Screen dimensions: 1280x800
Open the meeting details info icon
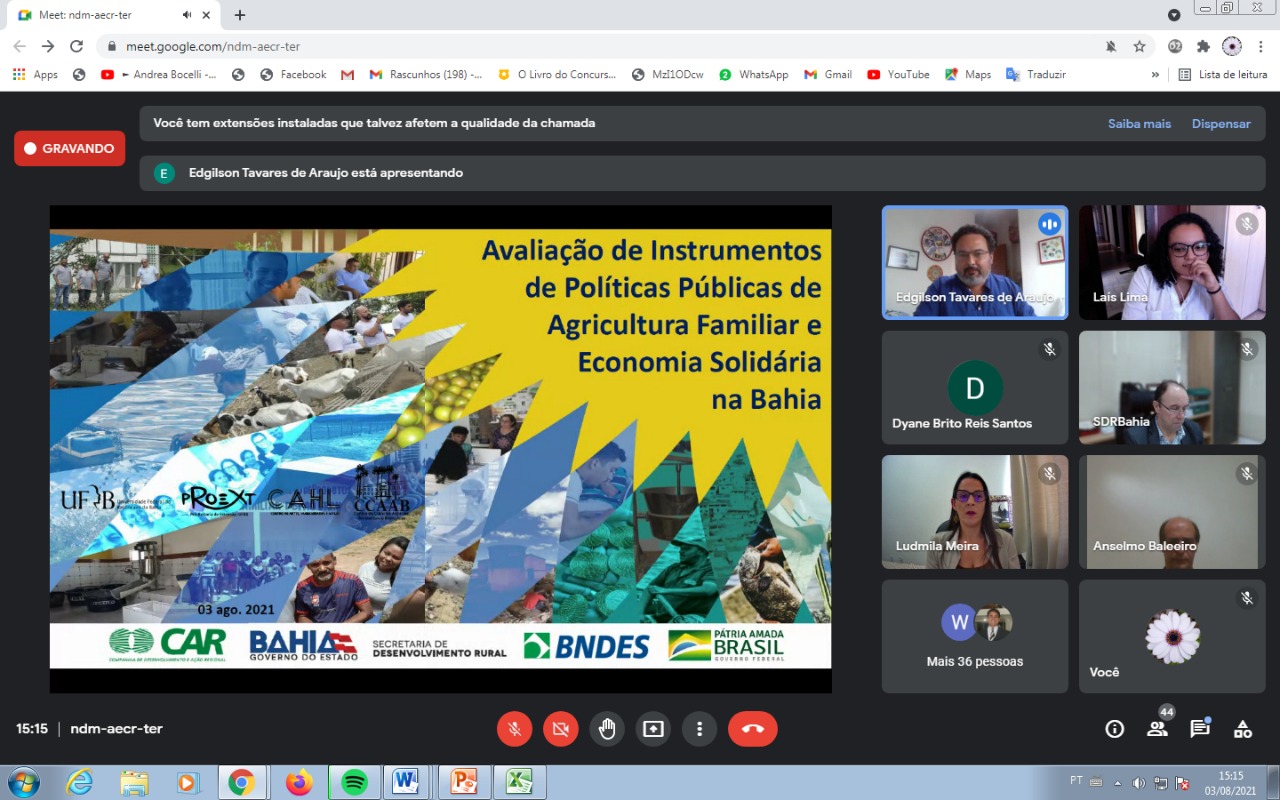1114,729
